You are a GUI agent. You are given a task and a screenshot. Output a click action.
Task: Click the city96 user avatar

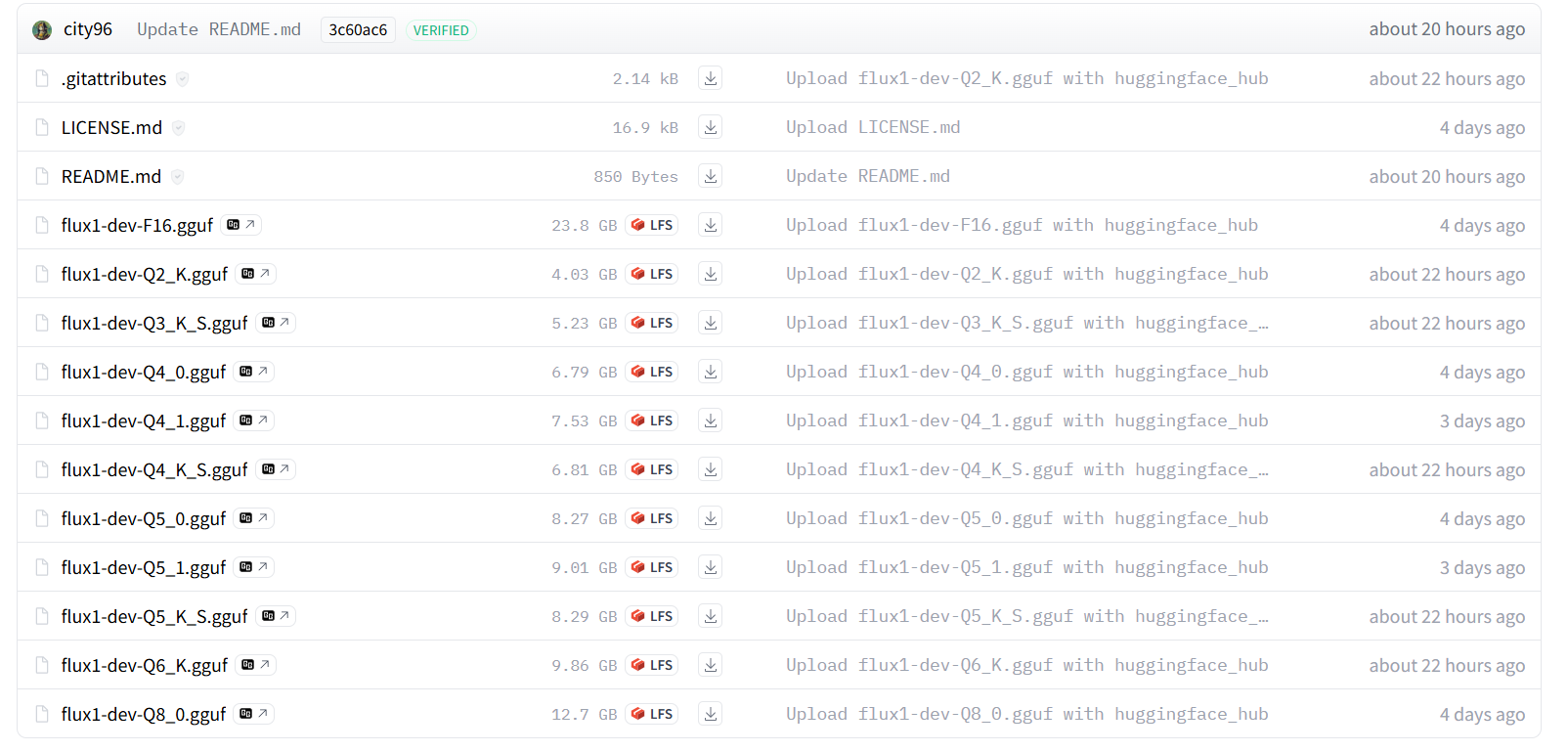tap(42, 30)
